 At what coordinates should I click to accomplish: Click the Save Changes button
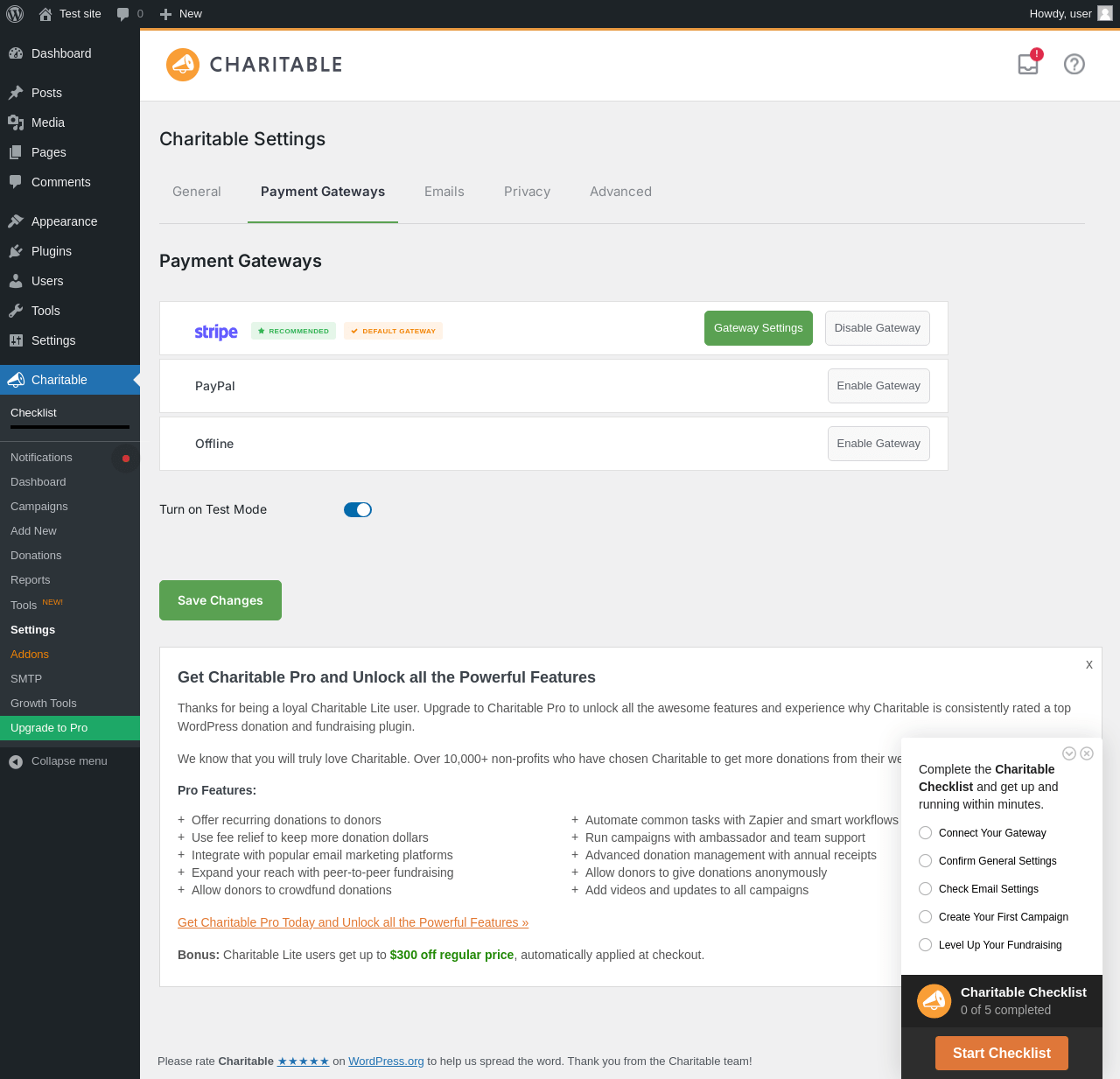coord(220,600)
